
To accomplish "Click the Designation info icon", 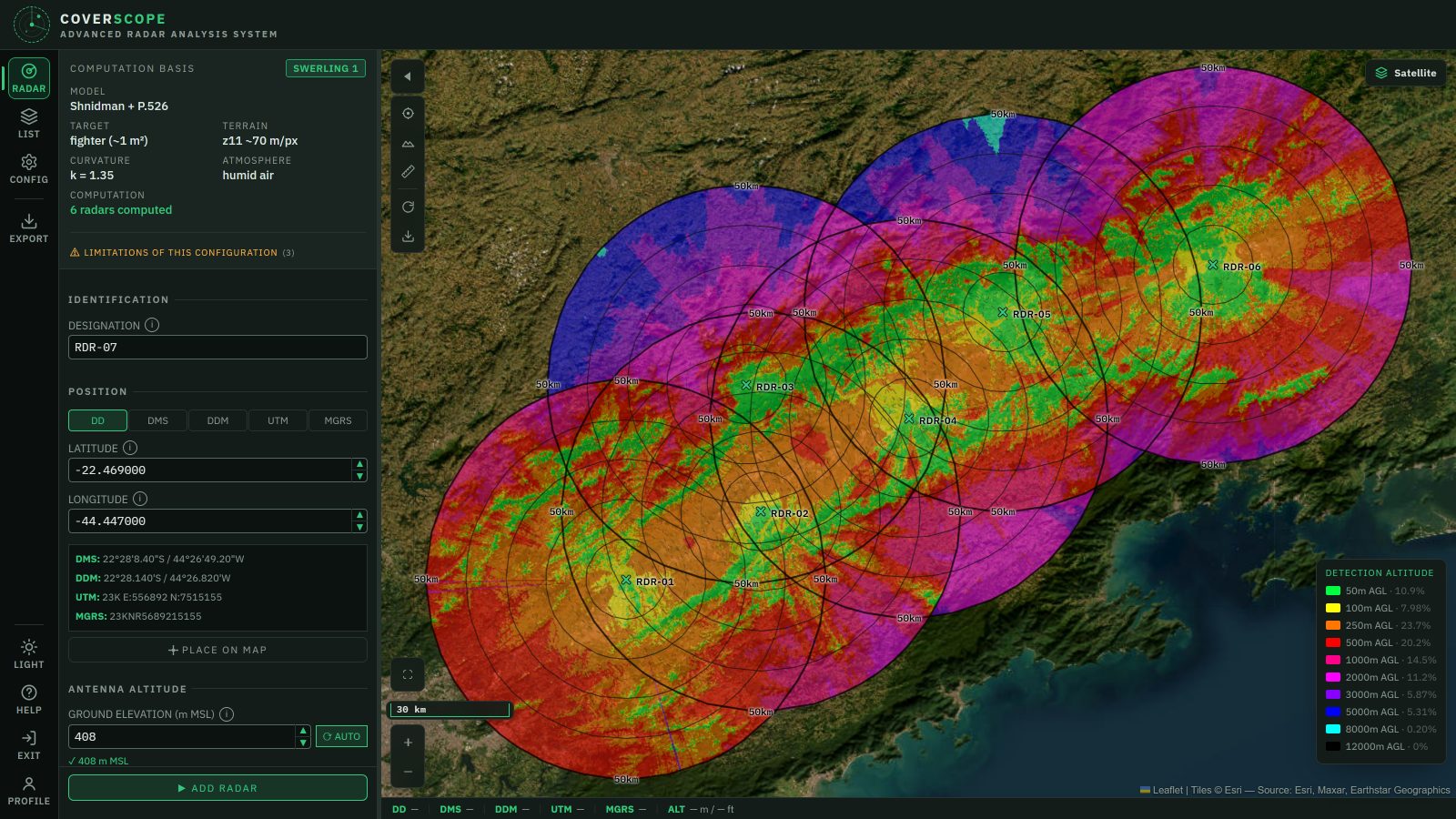I will click(x=152, y=325).
